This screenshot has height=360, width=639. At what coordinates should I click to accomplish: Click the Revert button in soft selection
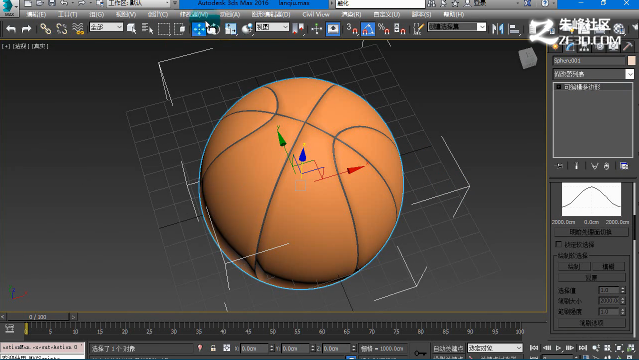591,278
